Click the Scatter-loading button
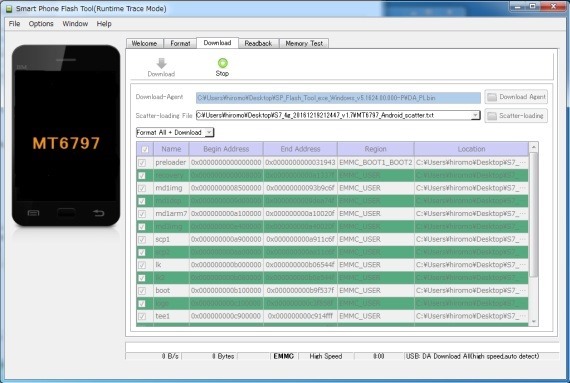 point(516,116)
